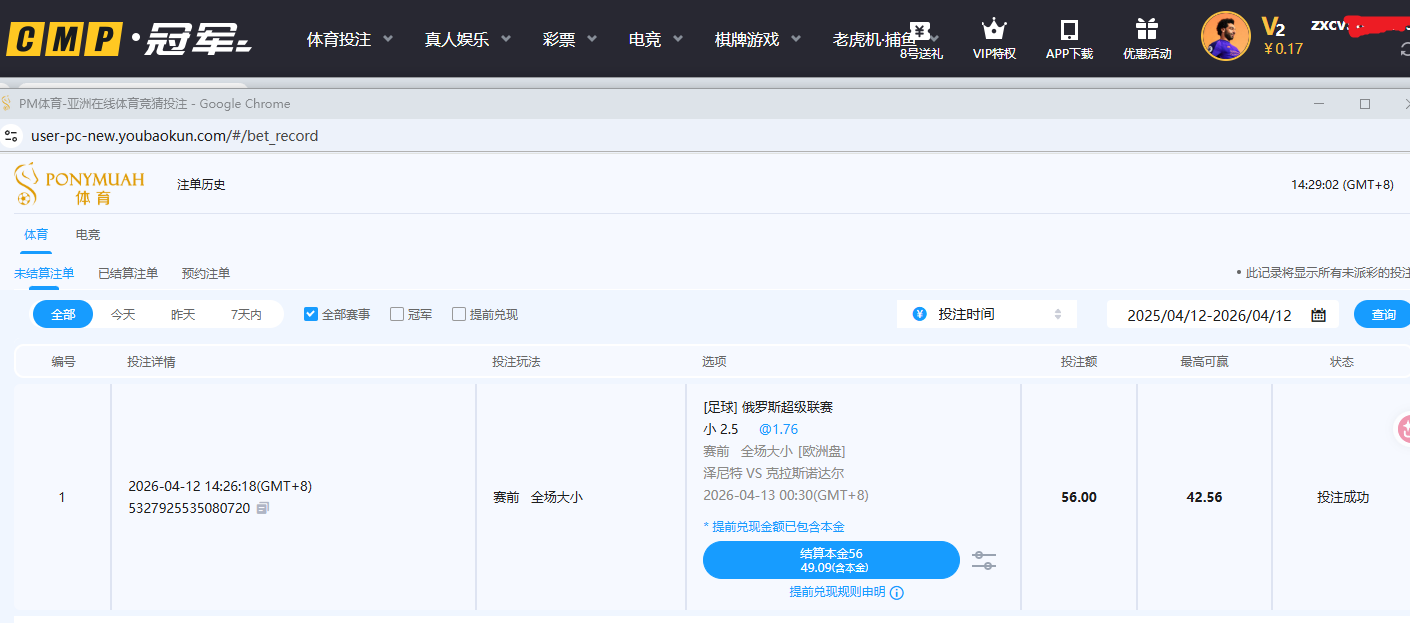Expand the 真人娱乐 navigation menu

pos(467,39)
